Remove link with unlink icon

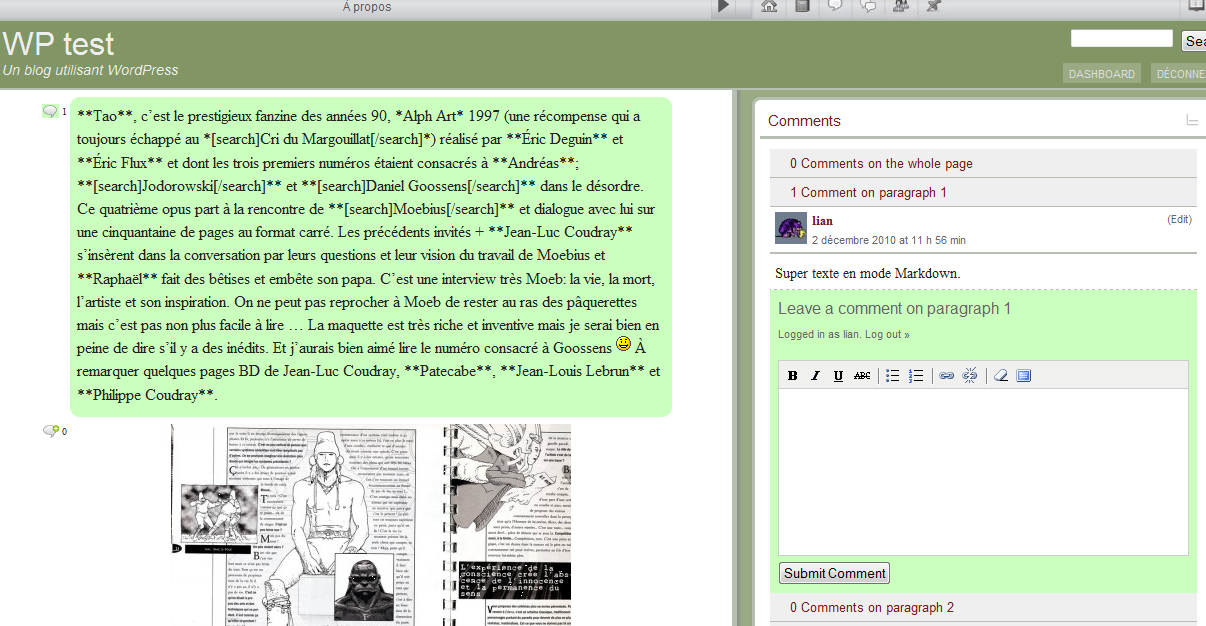(969, 376)
